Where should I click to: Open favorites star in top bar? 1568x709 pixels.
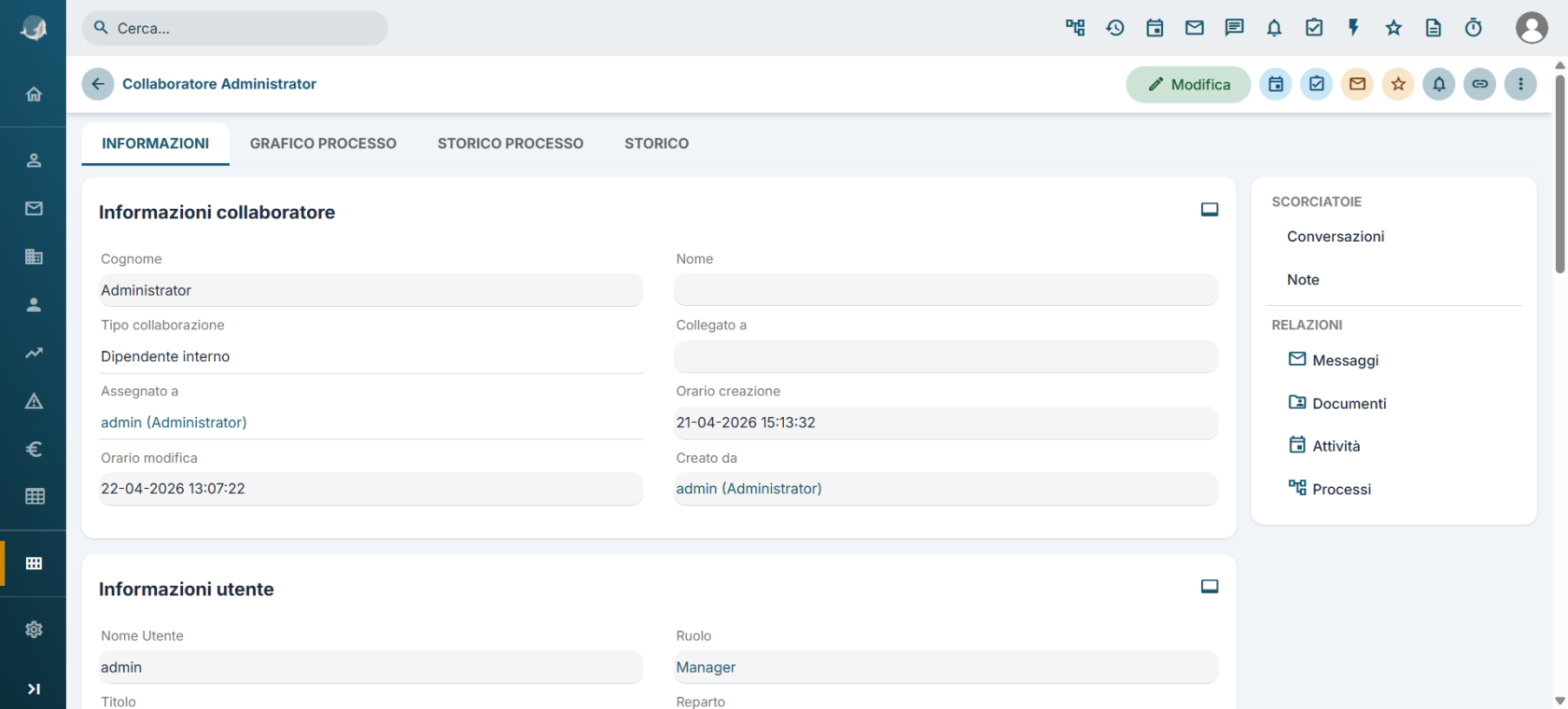point(1393,28)
